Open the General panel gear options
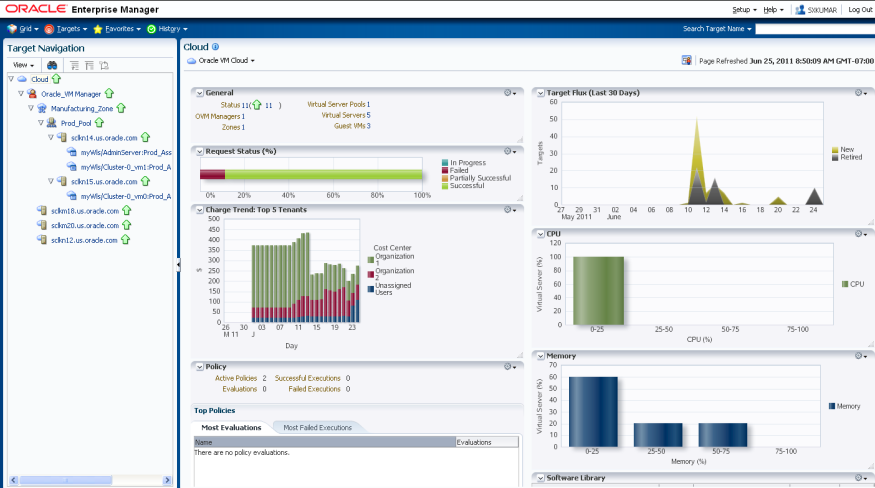875x488 pixels. 509,93
